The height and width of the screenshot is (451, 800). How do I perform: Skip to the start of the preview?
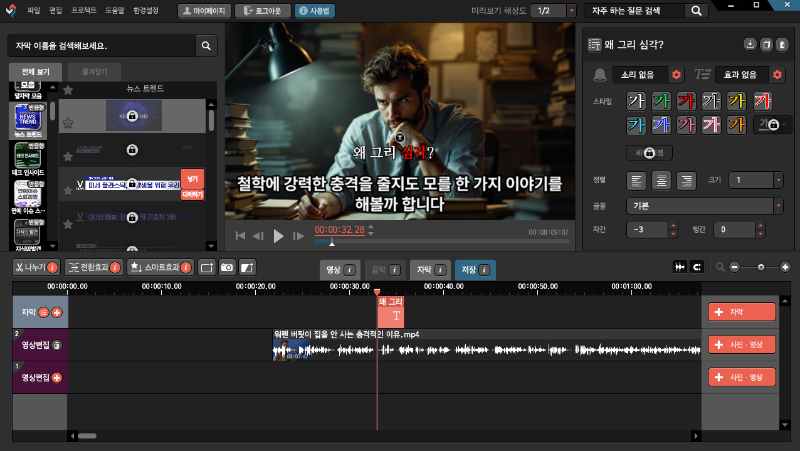240,236
